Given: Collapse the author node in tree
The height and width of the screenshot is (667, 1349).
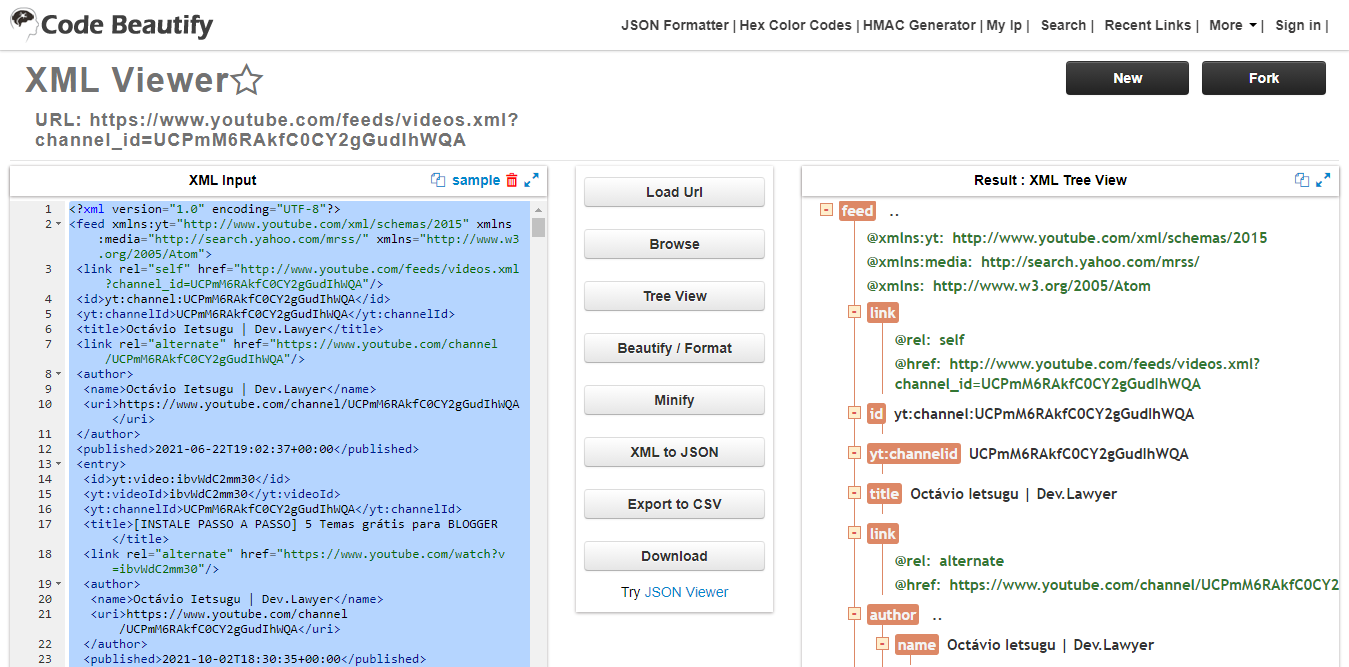Looking at the screenshot, I should click(x=854, y=614).
